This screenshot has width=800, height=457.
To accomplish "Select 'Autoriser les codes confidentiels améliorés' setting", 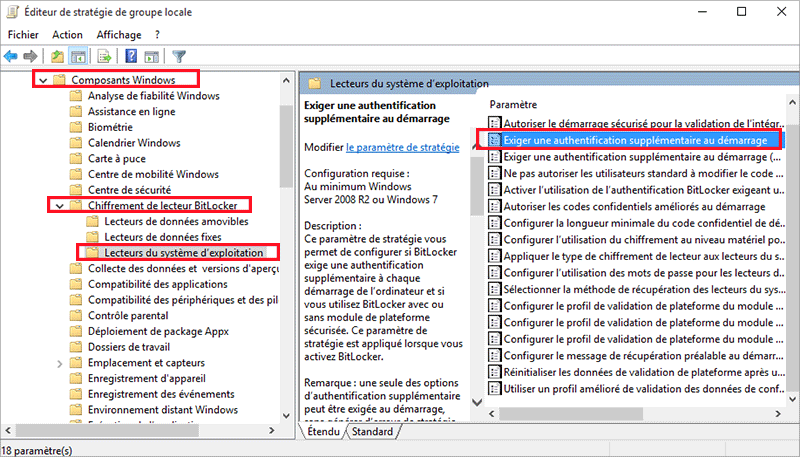I will (636, 205).
